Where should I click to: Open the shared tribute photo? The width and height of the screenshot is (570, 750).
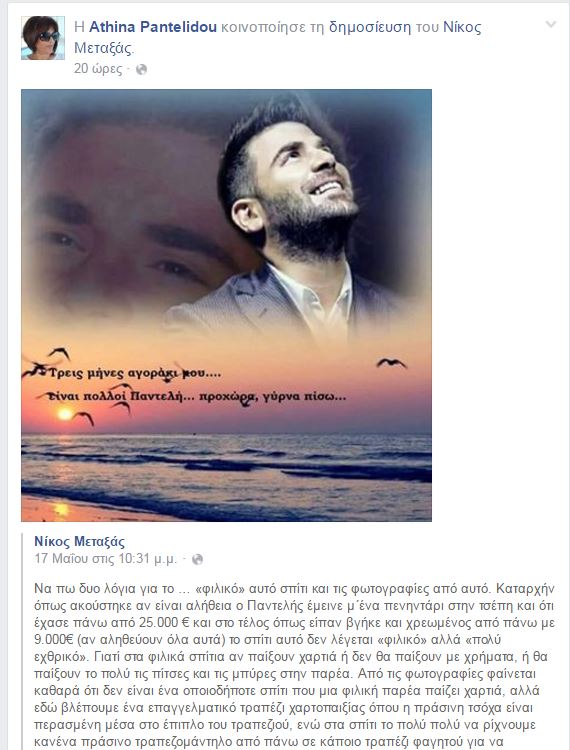[x=226, y=305]
